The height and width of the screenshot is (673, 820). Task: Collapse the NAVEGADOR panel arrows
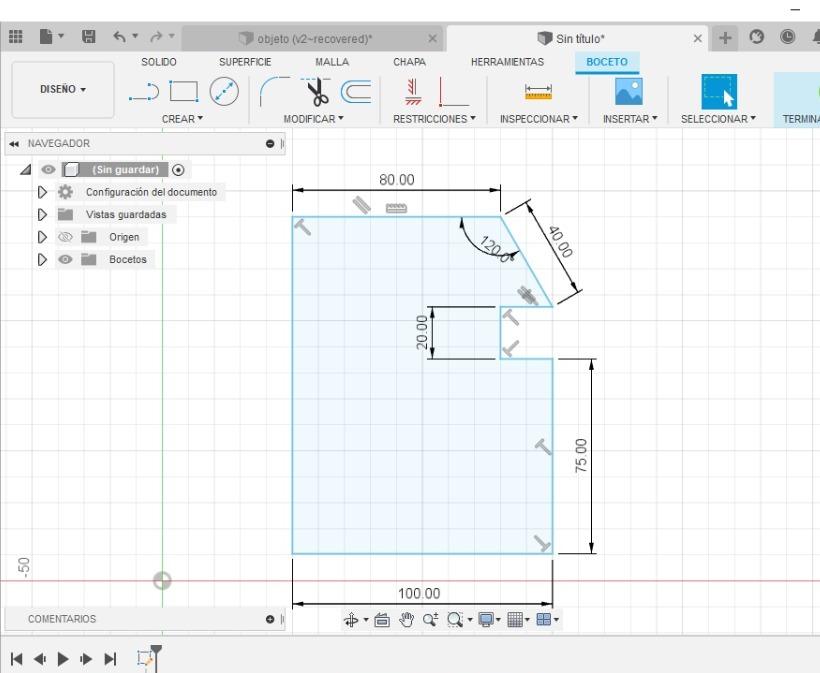click(x=14, y=144)
